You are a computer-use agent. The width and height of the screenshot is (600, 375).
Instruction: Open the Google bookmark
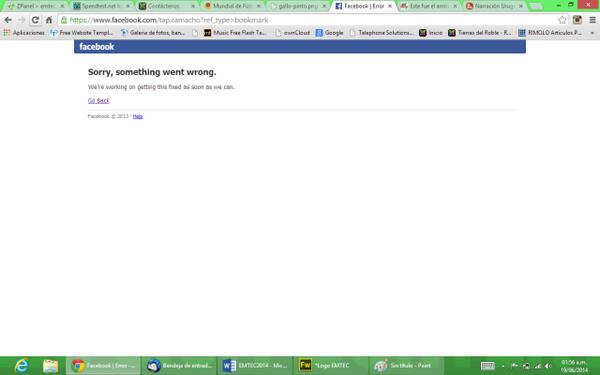click(x=329, y=33)
